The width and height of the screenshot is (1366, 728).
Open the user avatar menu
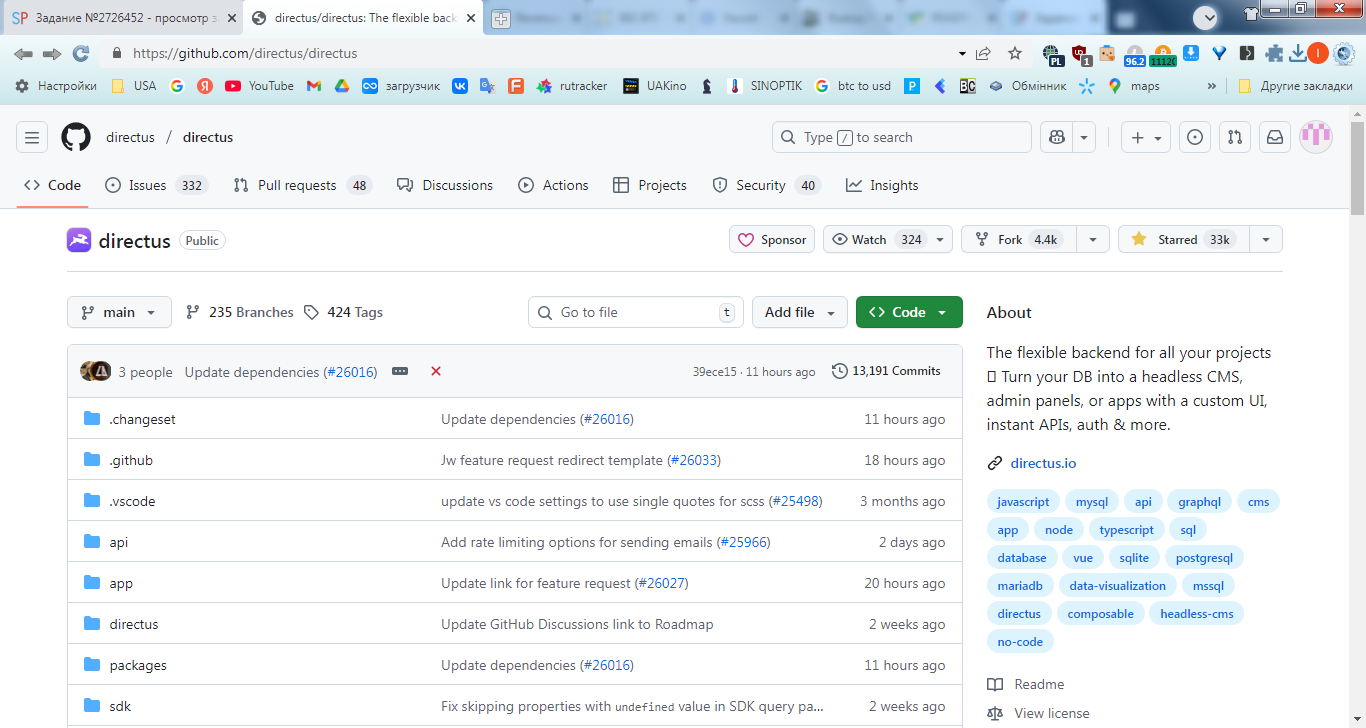click(1316, 138)
